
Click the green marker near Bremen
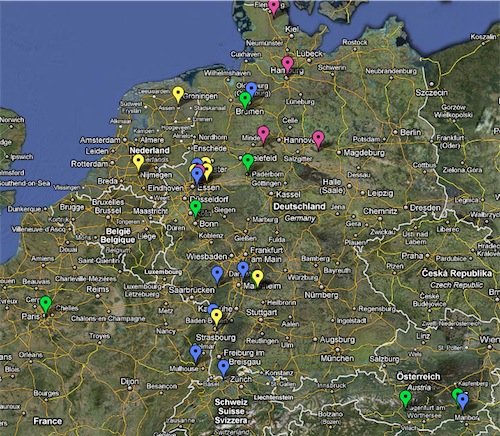tap(245, 100)
